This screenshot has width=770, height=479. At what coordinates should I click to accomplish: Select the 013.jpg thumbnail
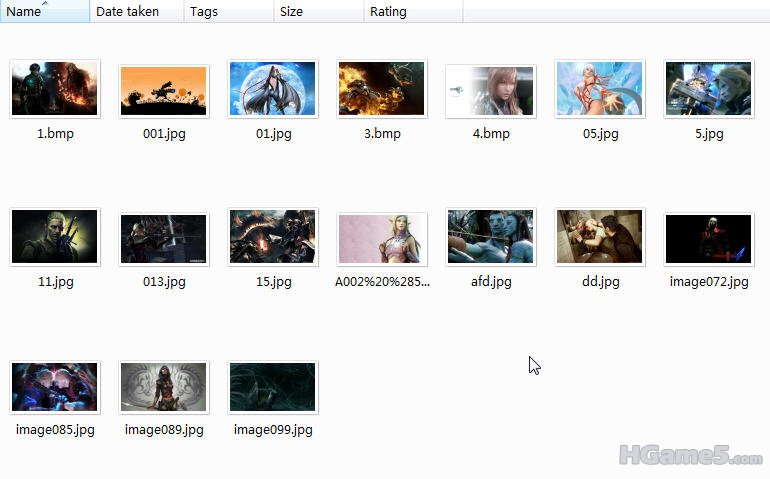pyautogui.click(x=164, y=239)
